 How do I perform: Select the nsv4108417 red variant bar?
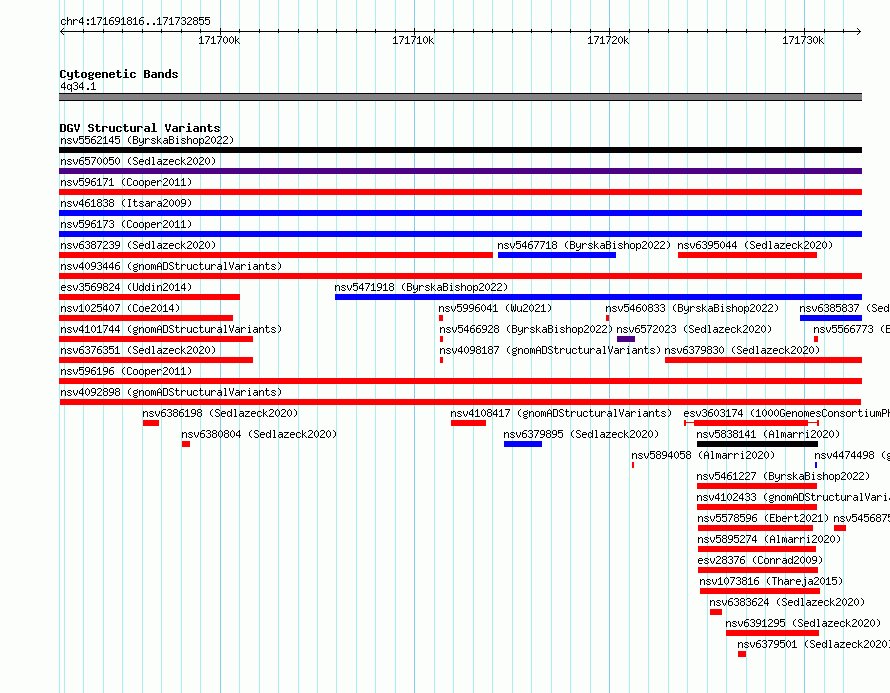[x=468, y=423]
